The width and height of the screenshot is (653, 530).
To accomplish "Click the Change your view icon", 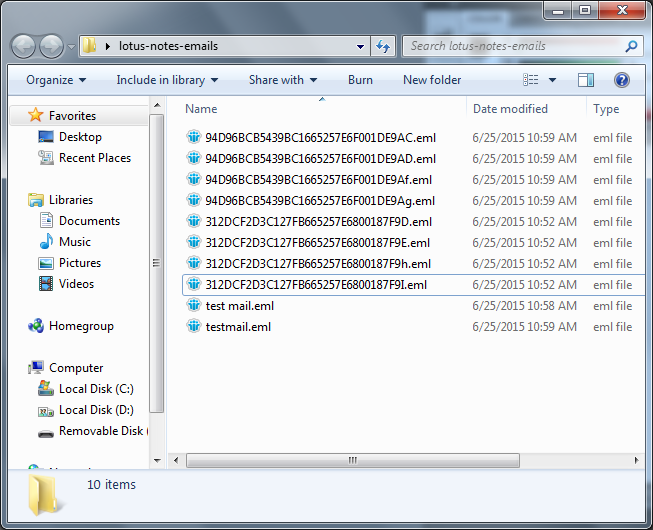I will pos(531,80).
